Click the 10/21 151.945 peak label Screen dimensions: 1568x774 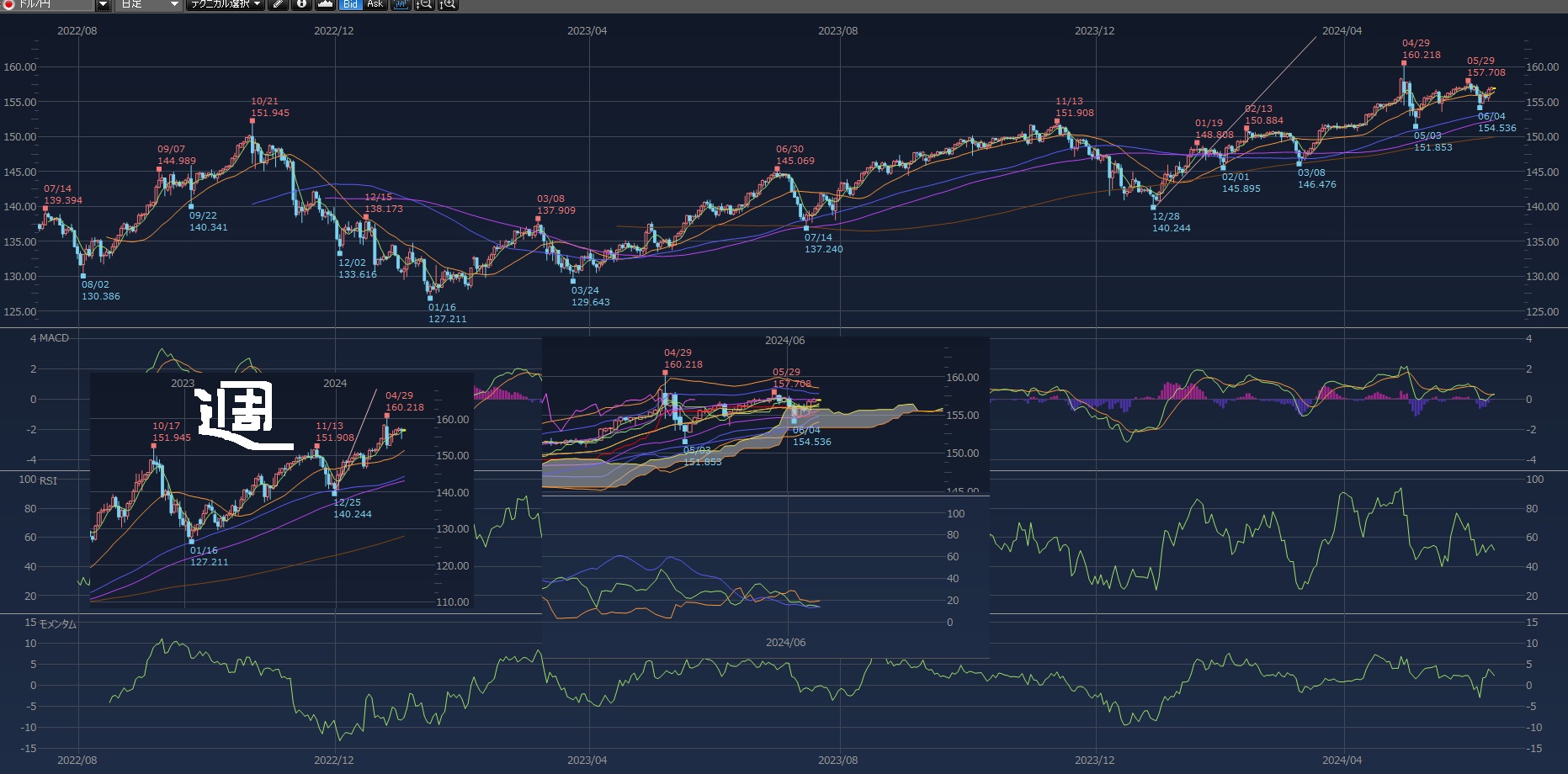pyautogui.click(x=269, y=107)
